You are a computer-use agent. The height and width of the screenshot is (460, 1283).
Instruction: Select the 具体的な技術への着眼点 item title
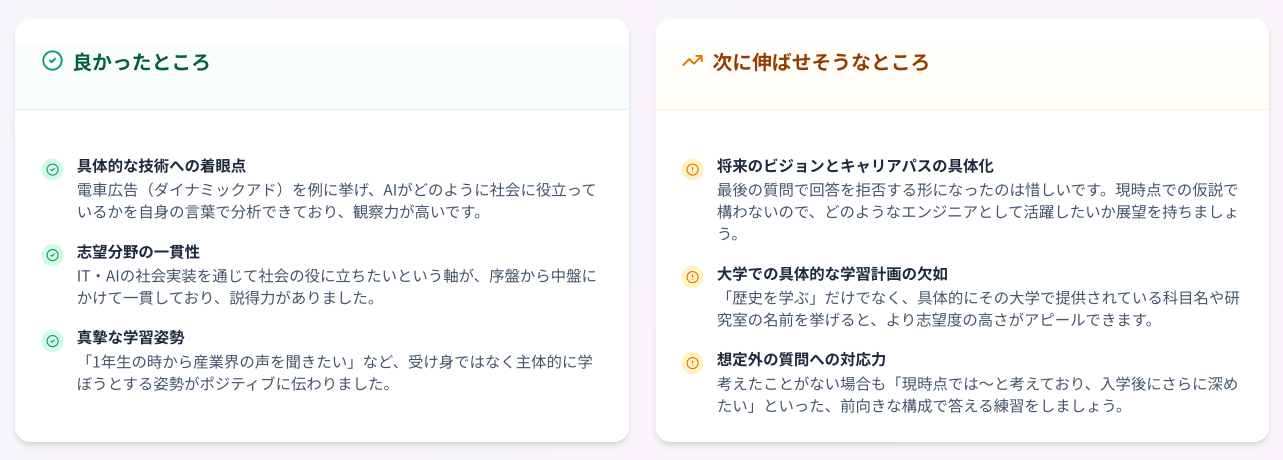pos(161,166)
